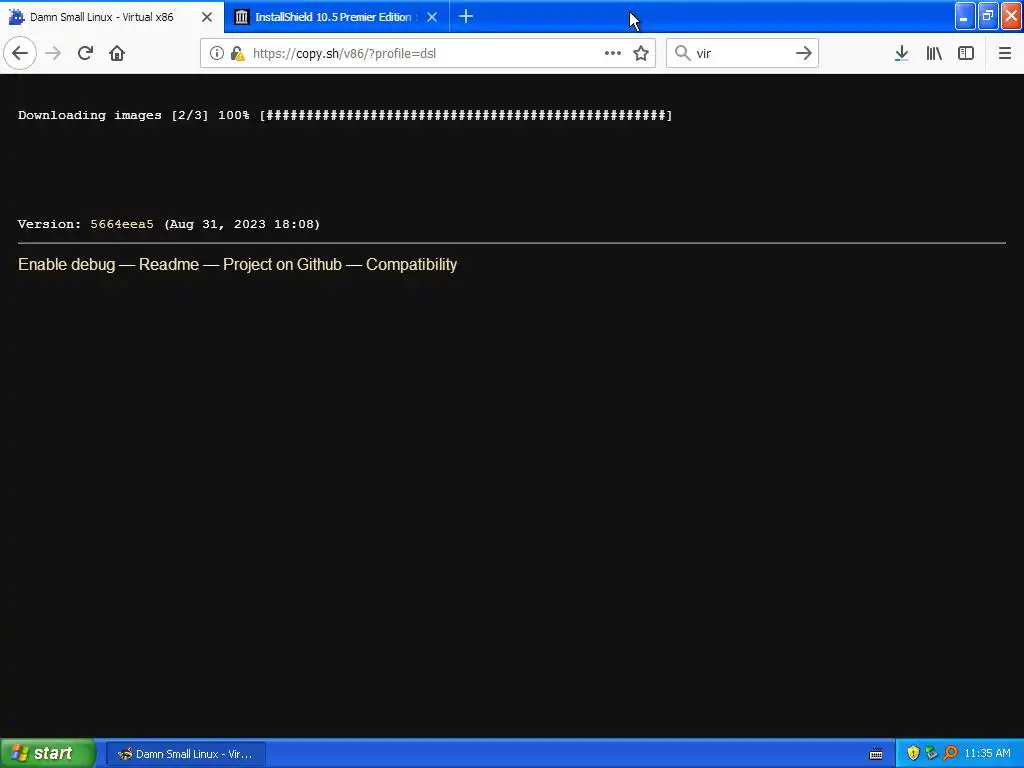Click the lock with warning icon
1024x768 pixels.
click(237, 53)
